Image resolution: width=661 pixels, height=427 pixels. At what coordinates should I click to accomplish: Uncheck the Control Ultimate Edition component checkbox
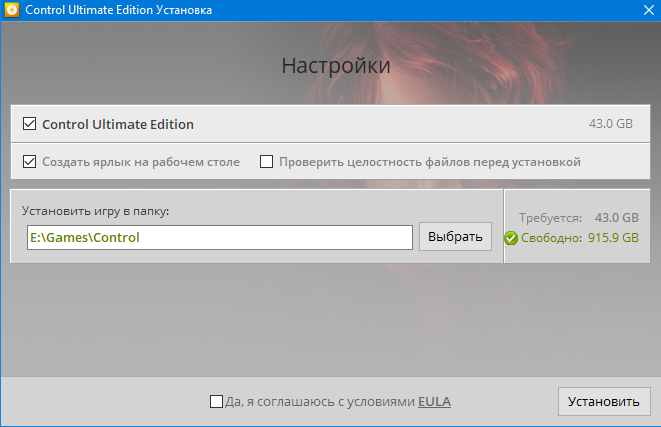pos(30,124)
